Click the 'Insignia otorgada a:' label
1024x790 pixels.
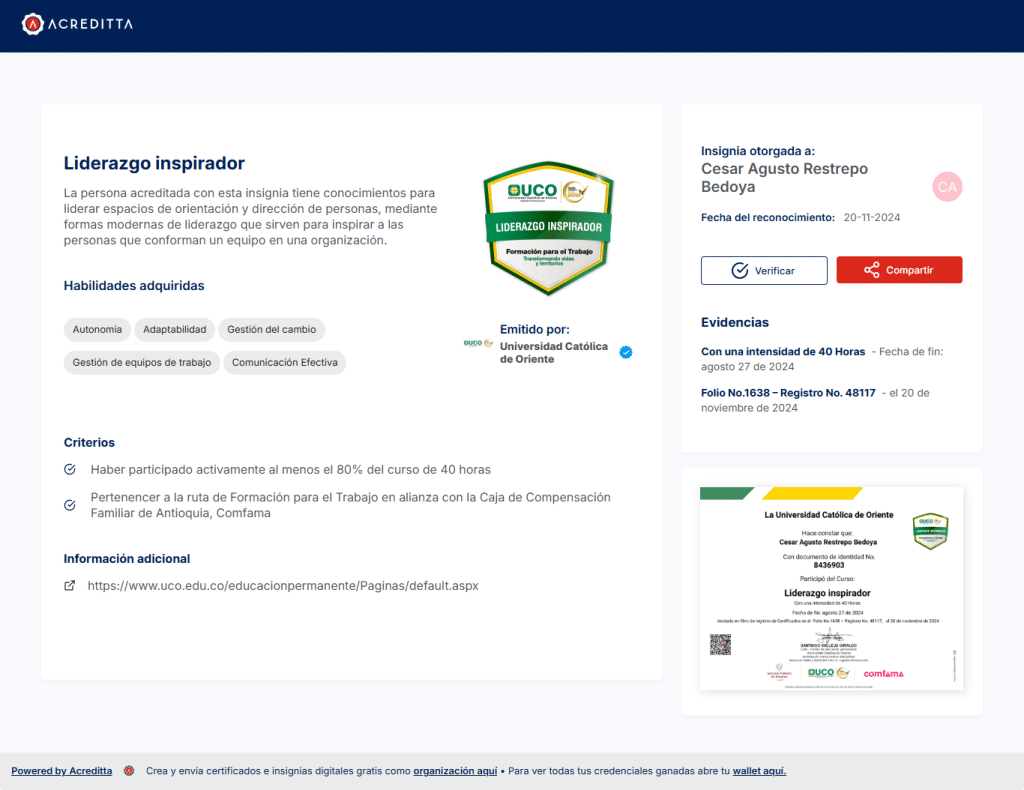pyautogui.click(x=758, y=151)
